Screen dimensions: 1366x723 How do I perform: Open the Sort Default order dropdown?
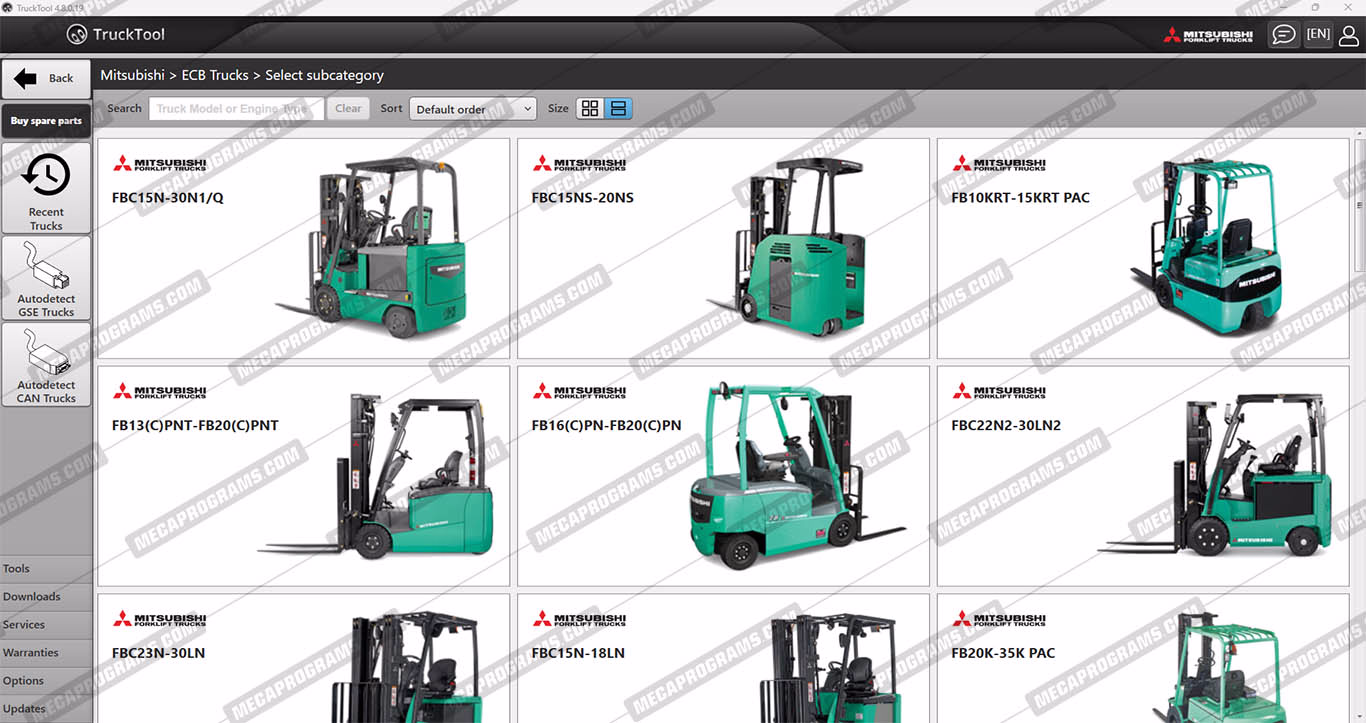pos(473,109)
